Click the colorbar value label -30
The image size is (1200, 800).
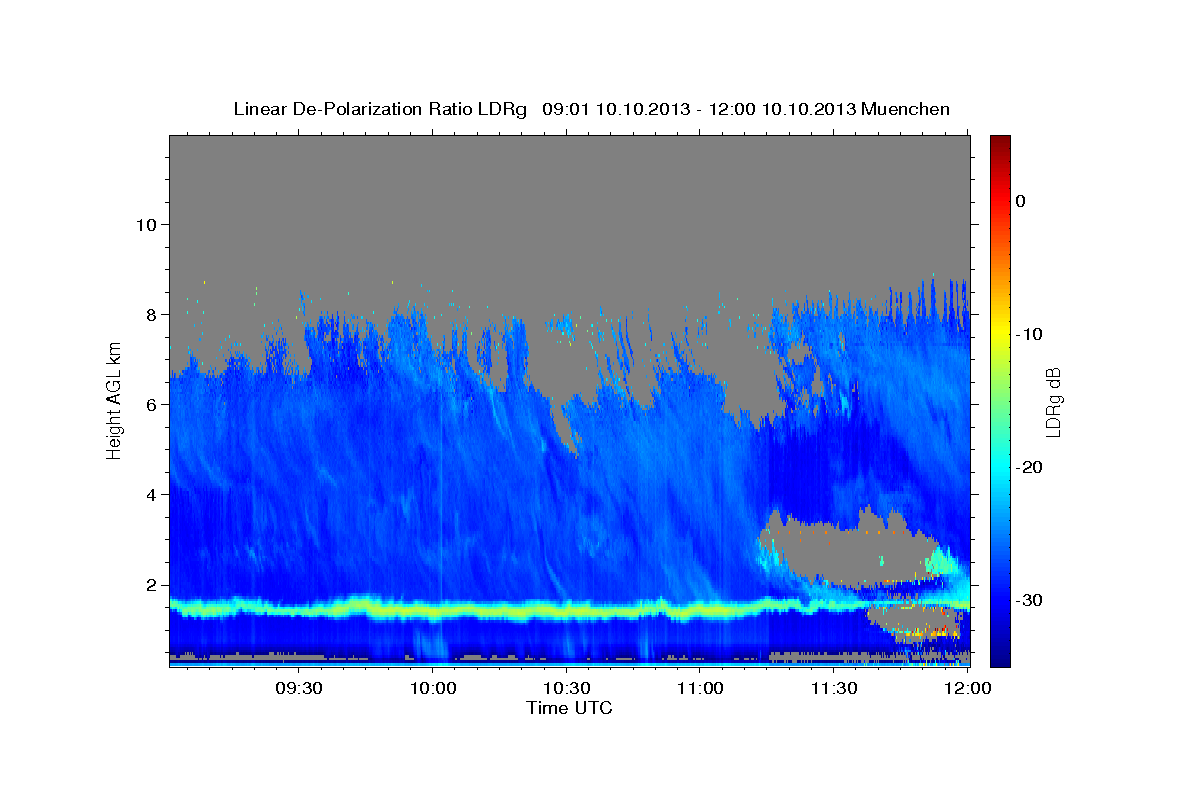tap(1030, 600)
